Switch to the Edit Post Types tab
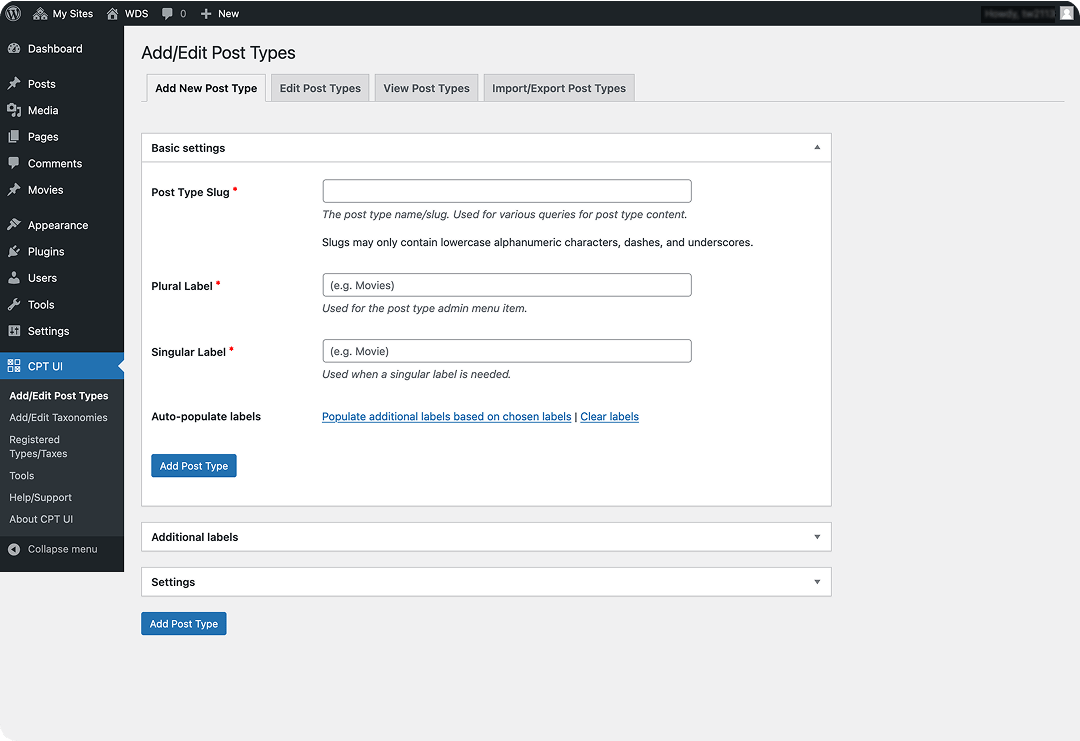This screenshot has height=741, width=1080. point(320,87)
